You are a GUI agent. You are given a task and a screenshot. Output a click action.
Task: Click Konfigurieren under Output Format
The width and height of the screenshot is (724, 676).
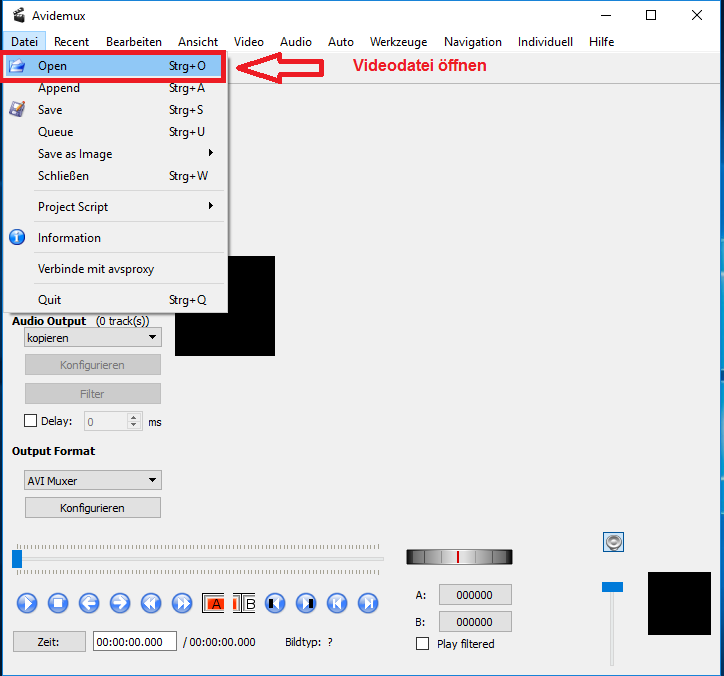click(x=93, y=508)
